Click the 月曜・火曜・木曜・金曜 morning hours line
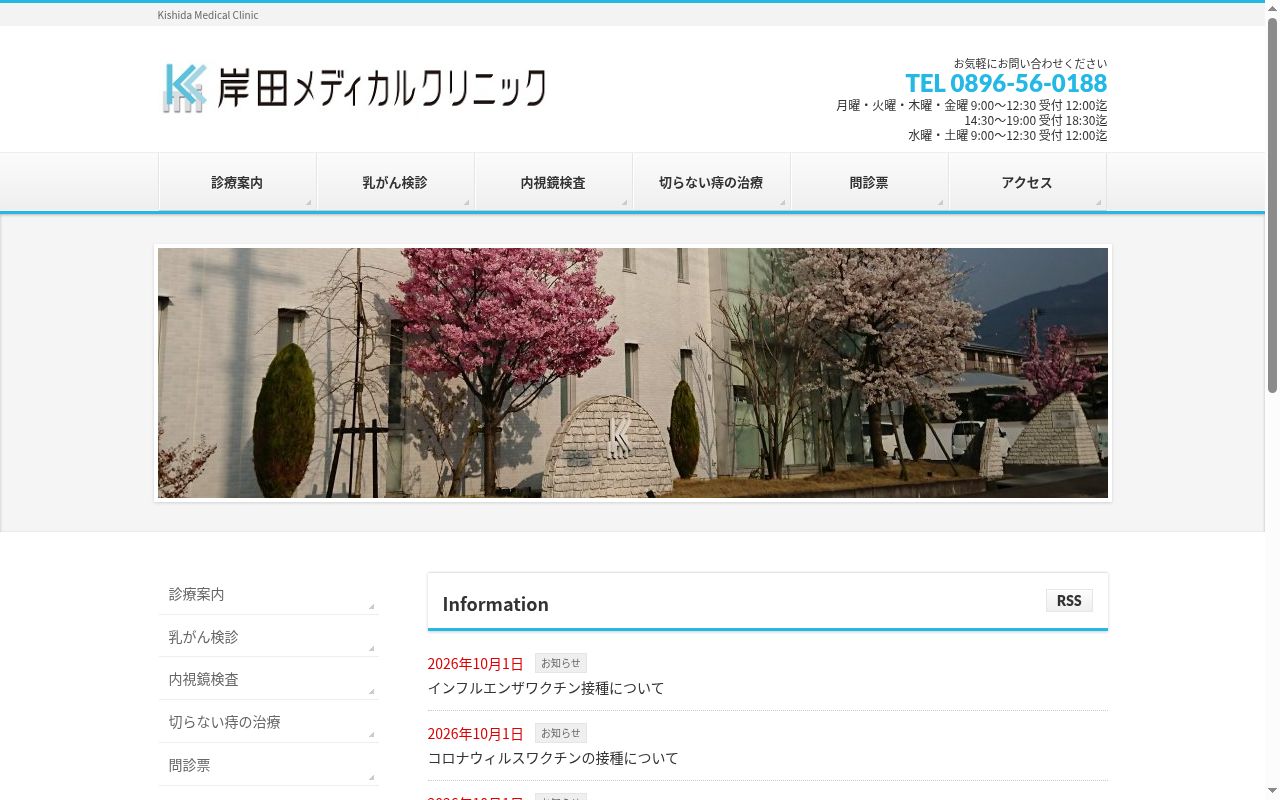1280x800 pixels. 972,105
